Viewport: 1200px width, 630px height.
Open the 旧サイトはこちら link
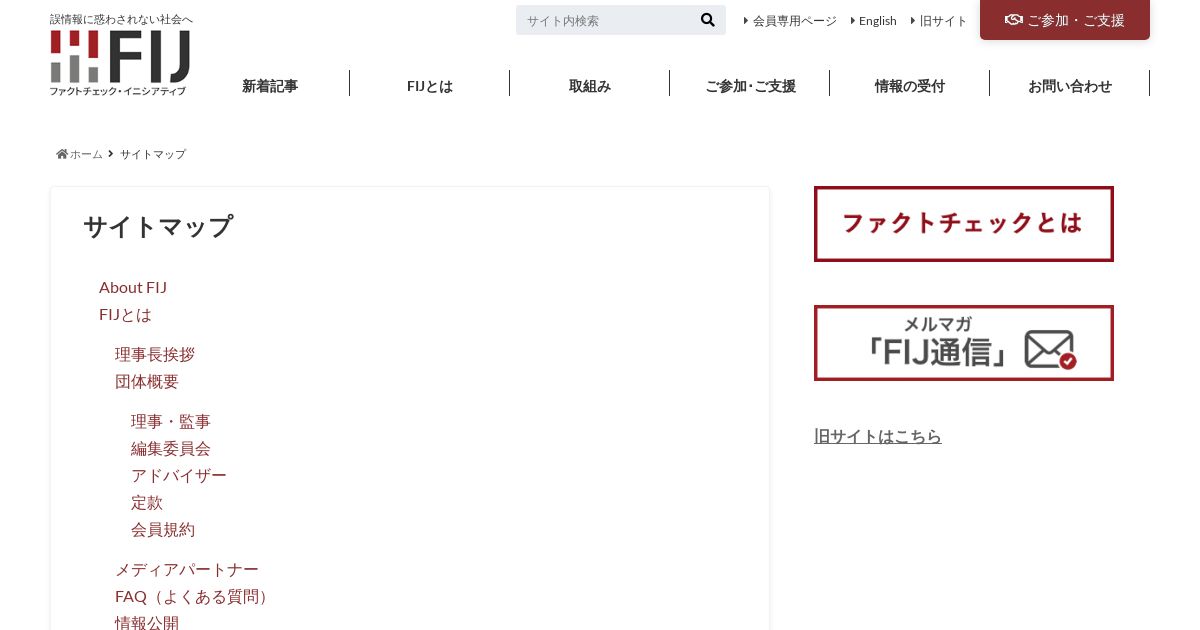[x=878, y=436]
